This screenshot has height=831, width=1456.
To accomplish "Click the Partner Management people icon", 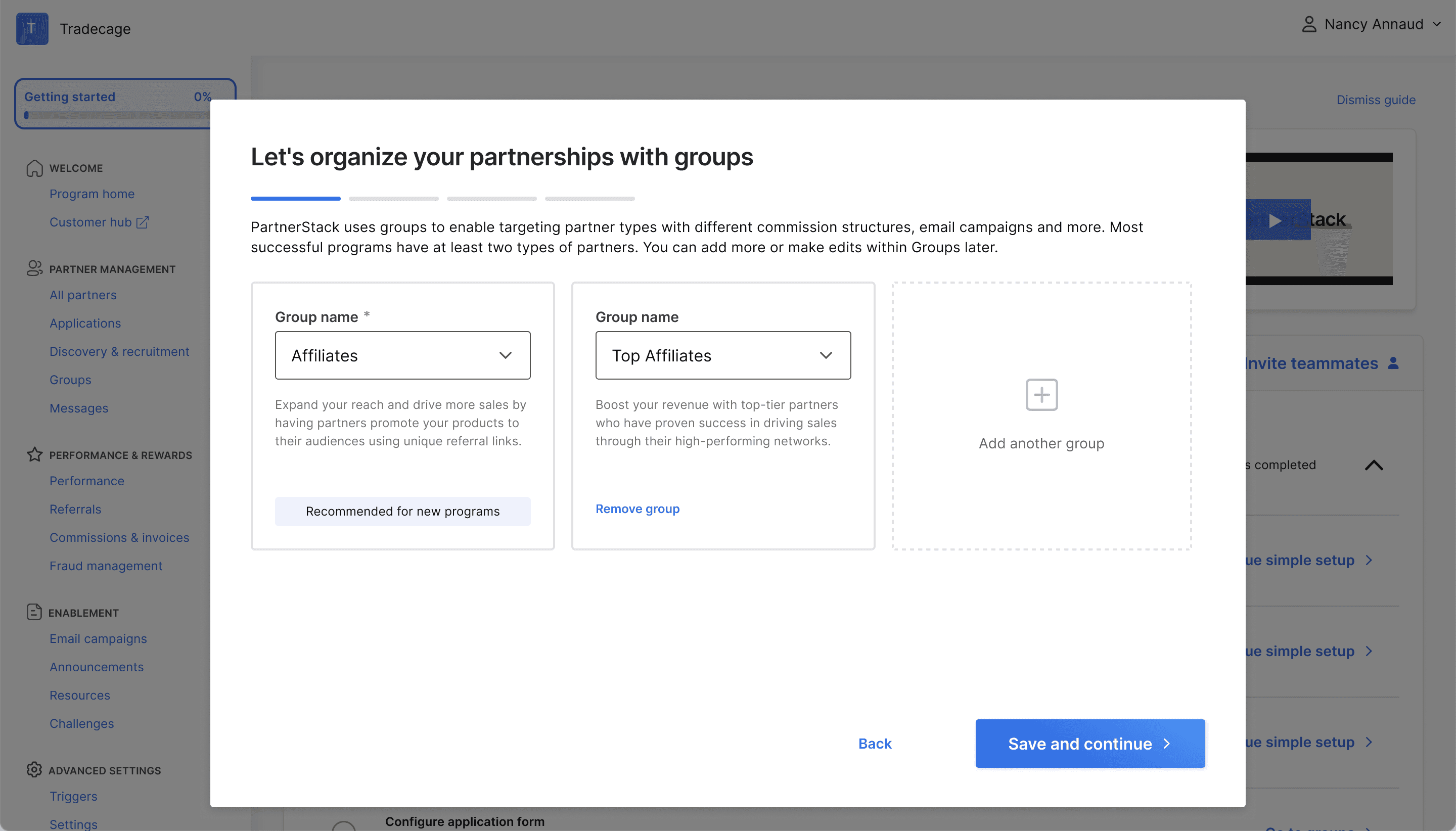I will click(x=34, y=269).
